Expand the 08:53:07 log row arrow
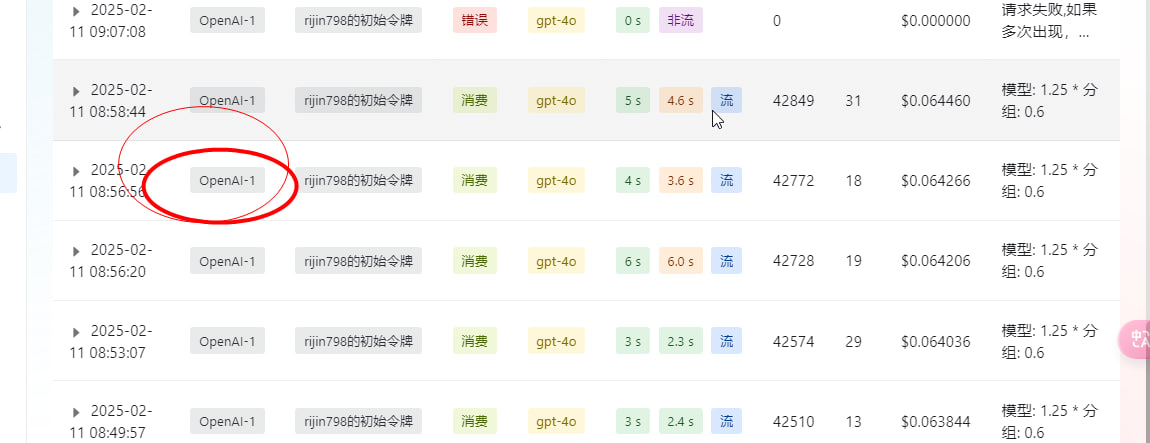The height and width of the screenshot is (443, 1150). (76, 332)
